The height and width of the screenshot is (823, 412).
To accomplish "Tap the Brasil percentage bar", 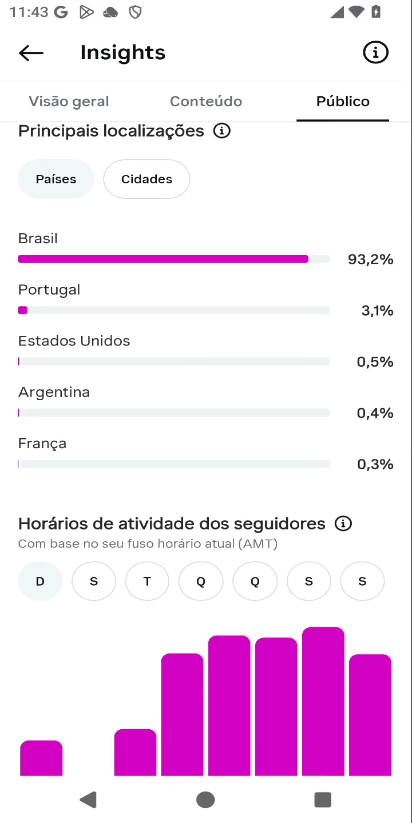I will point(174,259).
